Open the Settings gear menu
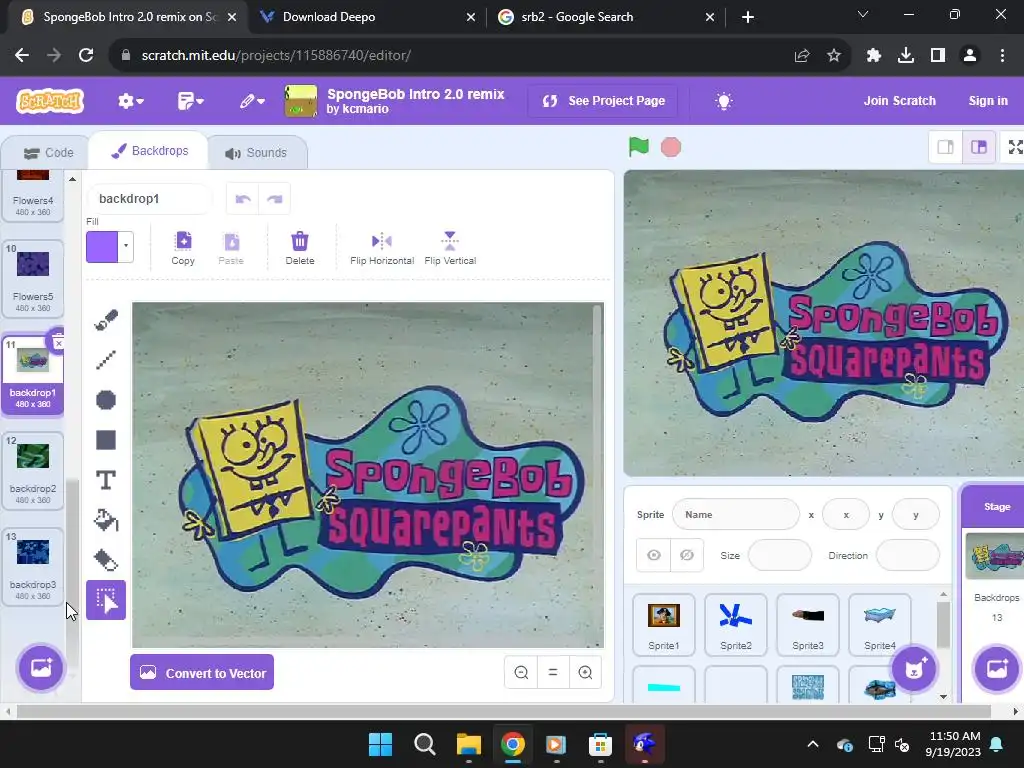 point(130,101)
